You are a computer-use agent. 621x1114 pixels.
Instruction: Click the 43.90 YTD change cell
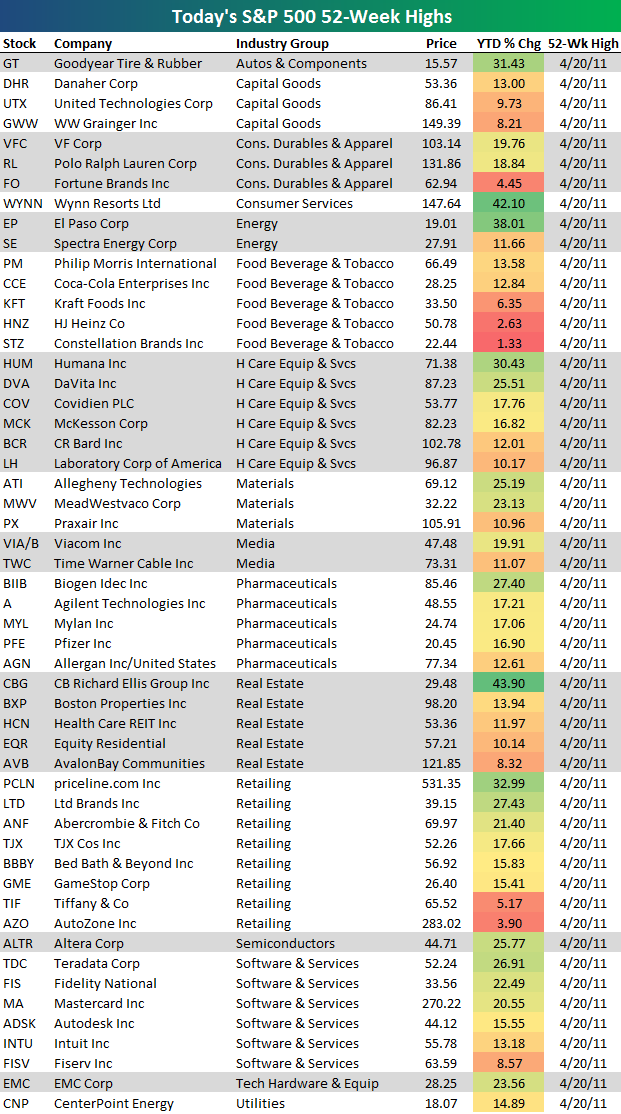(509, 683)
